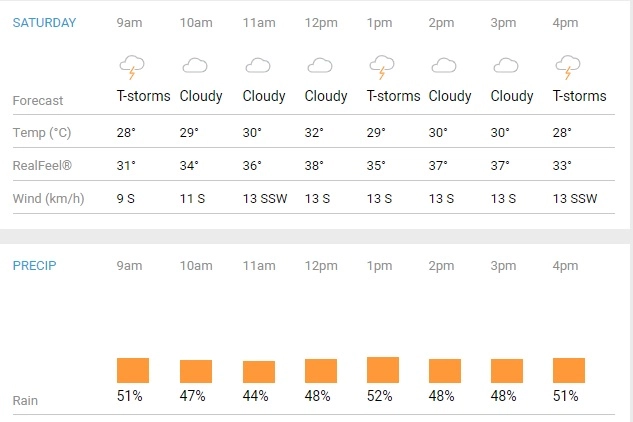Click the 12pm cloudy forecast icon
633x422 pixels.
[320, 67]
